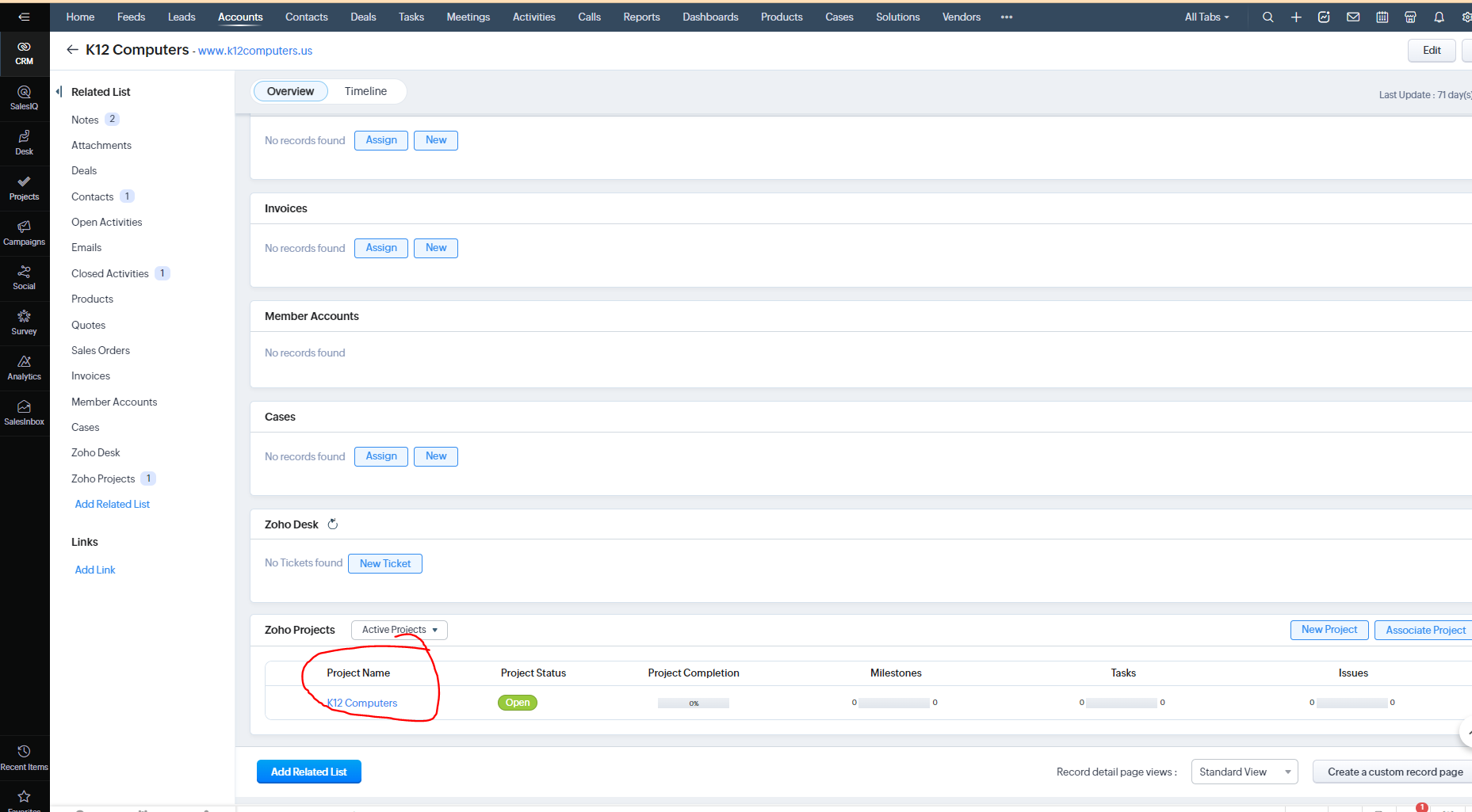1472x812 pixels.
Task: Click the search magnifier icon
Action: pos(1268,17)
